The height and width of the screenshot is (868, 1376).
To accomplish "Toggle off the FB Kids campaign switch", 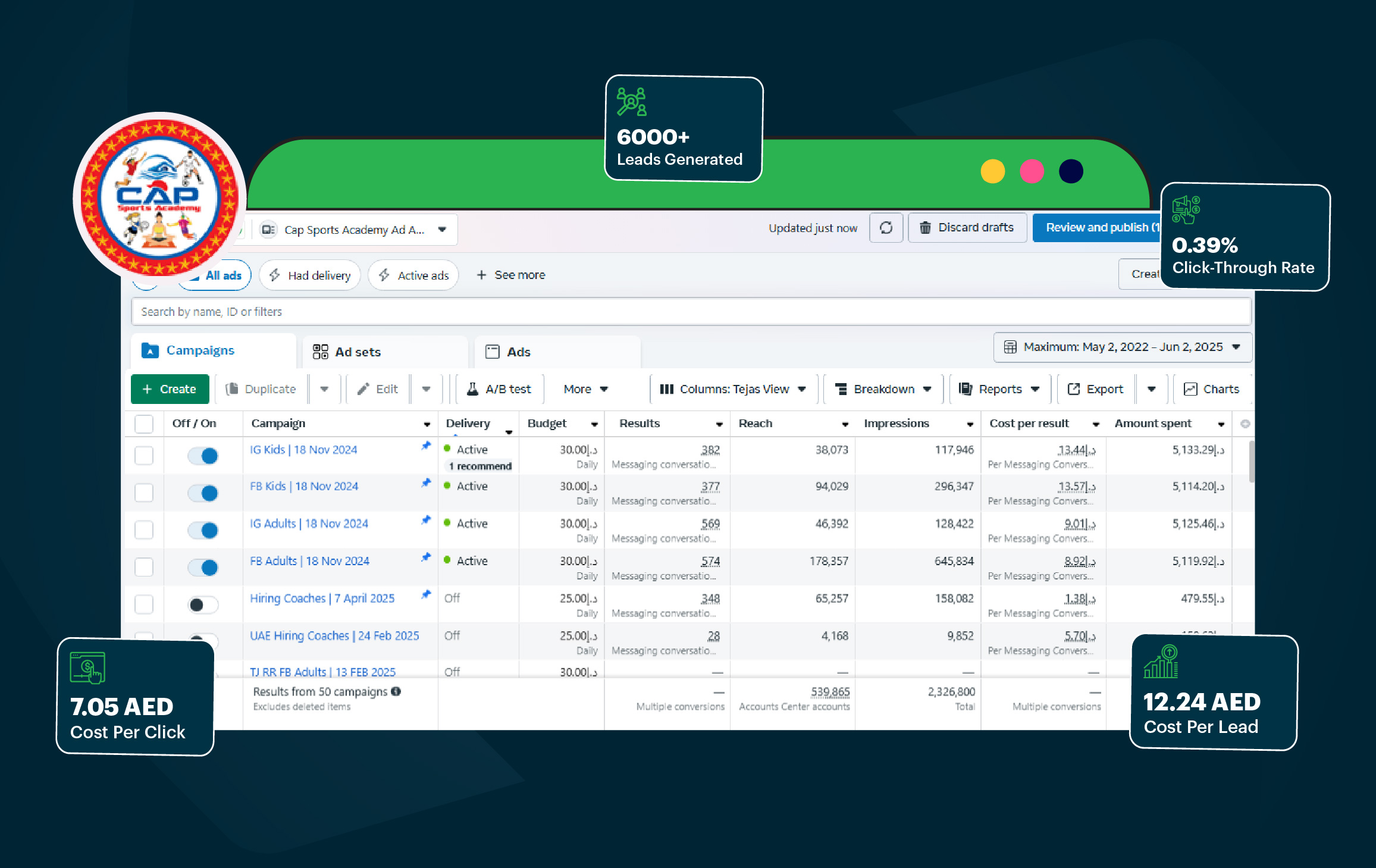I will (203, 493).
